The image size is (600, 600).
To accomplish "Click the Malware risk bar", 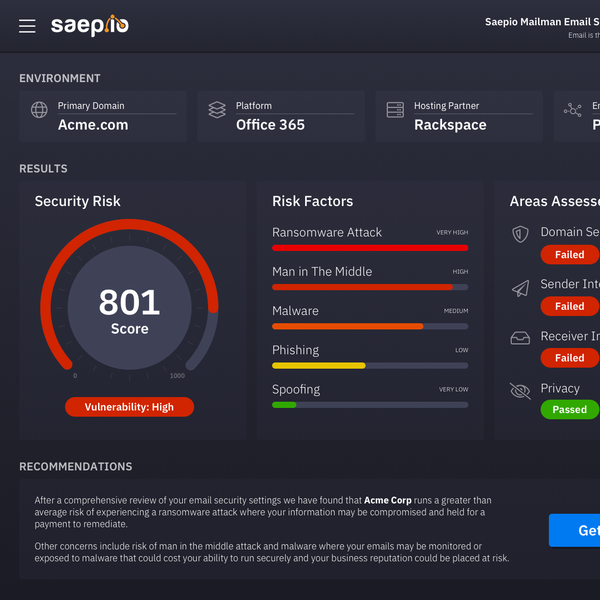I will coord(370,326).
